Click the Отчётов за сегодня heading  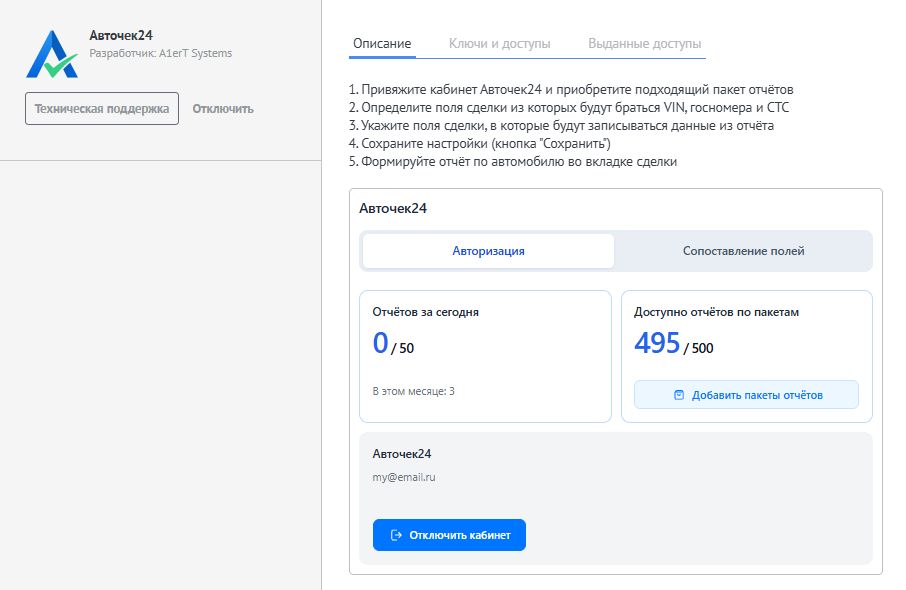pyautogui.click(x=425, y=312)
